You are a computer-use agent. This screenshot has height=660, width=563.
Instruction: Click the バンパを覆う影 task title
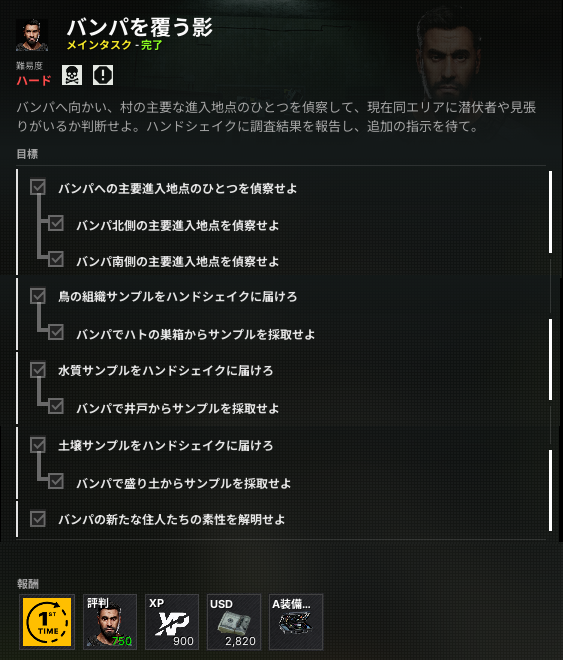[x=140, y=28]
